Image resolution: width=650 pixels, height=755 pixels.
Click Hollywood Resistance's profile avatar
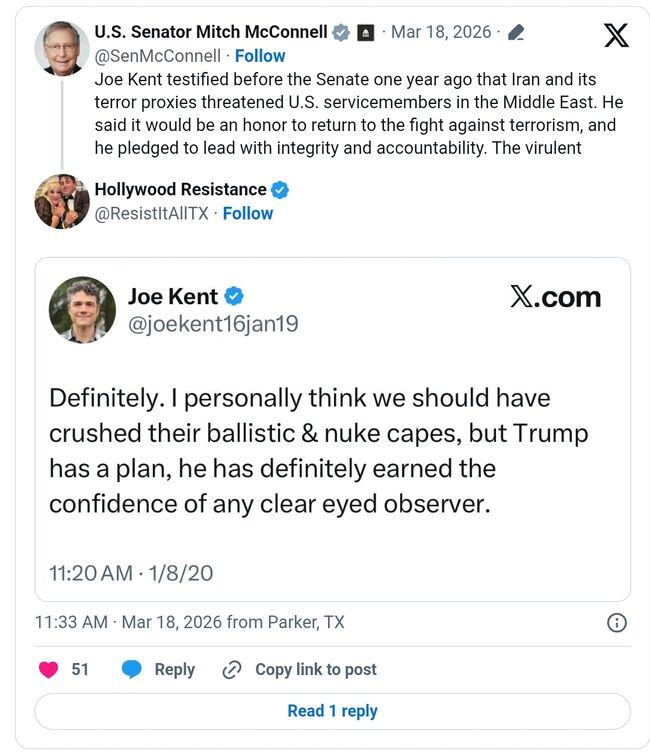pos(62,202)
